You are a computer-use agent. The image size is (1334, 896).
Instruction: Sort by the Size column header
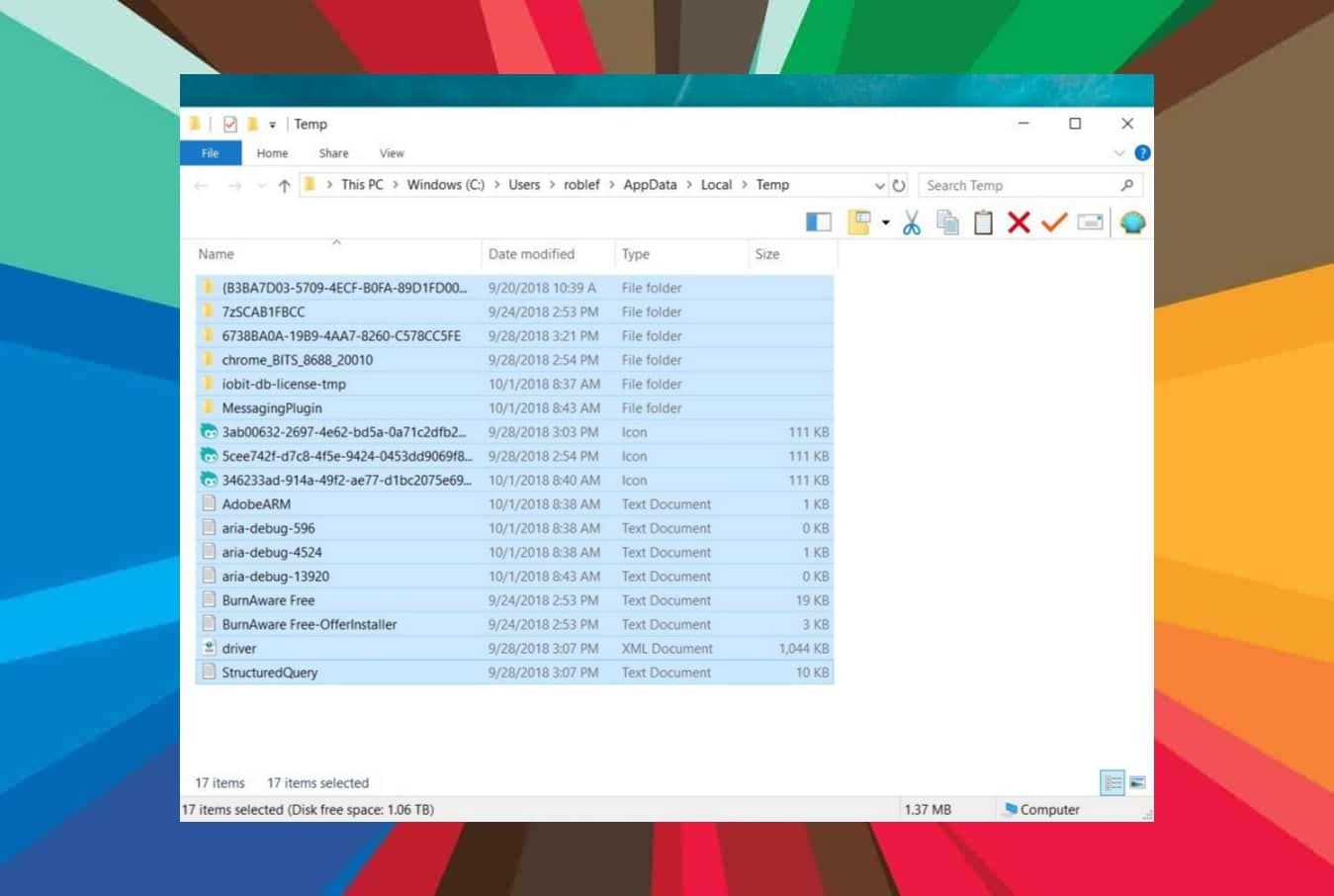(791, 254)
